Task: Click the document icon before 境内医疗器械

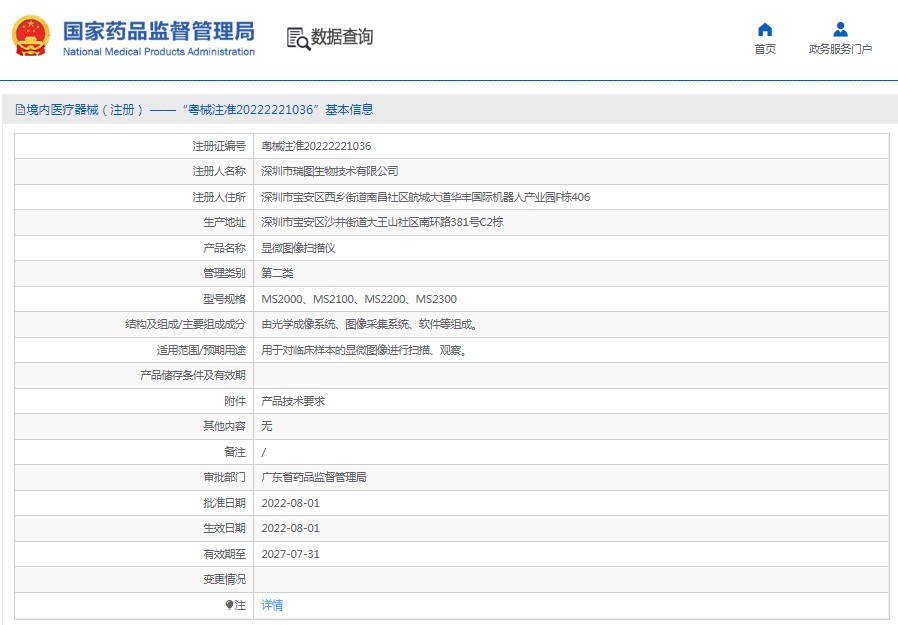Action: (20, 109)
